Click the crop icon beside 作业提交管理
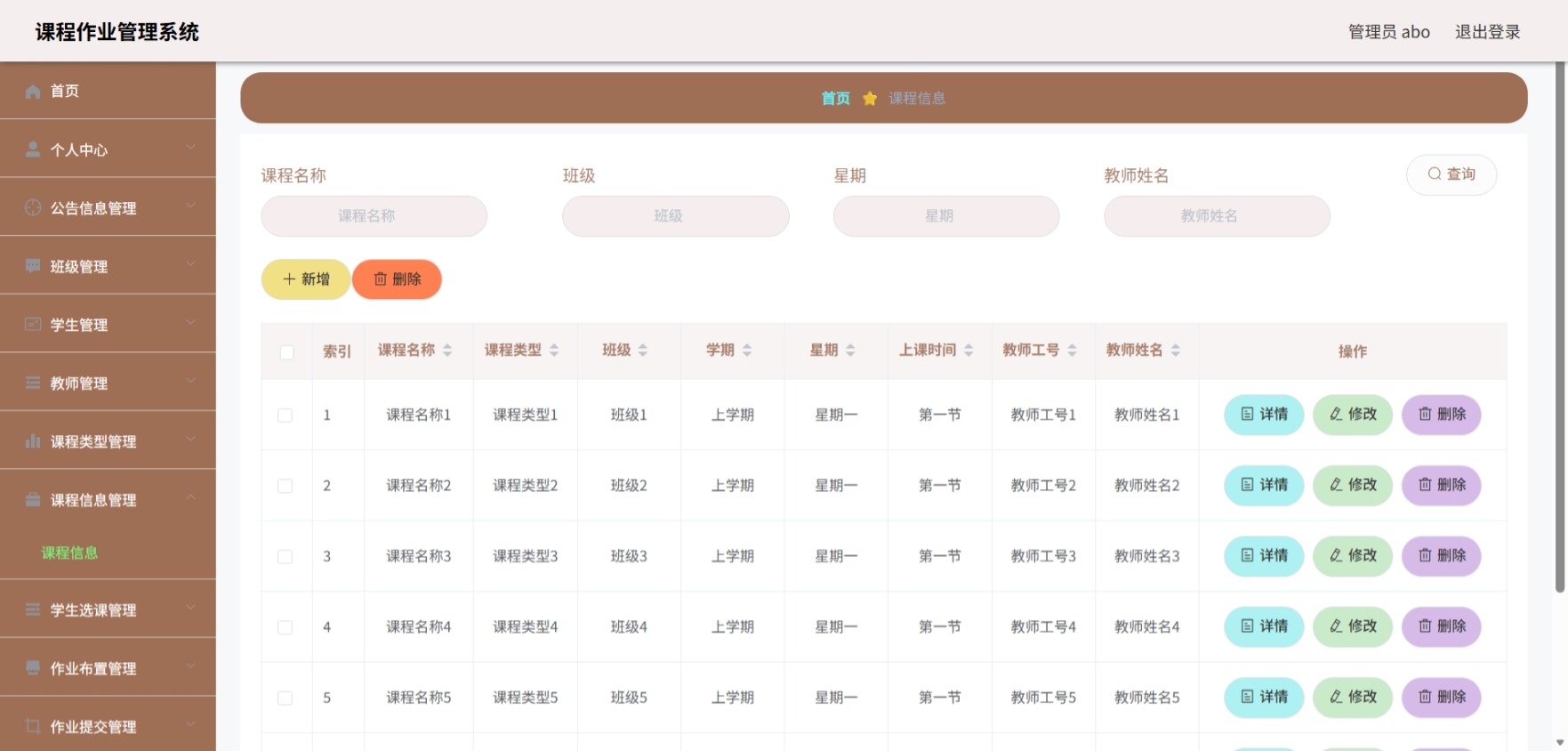This screenshot has width=1568, height=751. click(33, 726)
